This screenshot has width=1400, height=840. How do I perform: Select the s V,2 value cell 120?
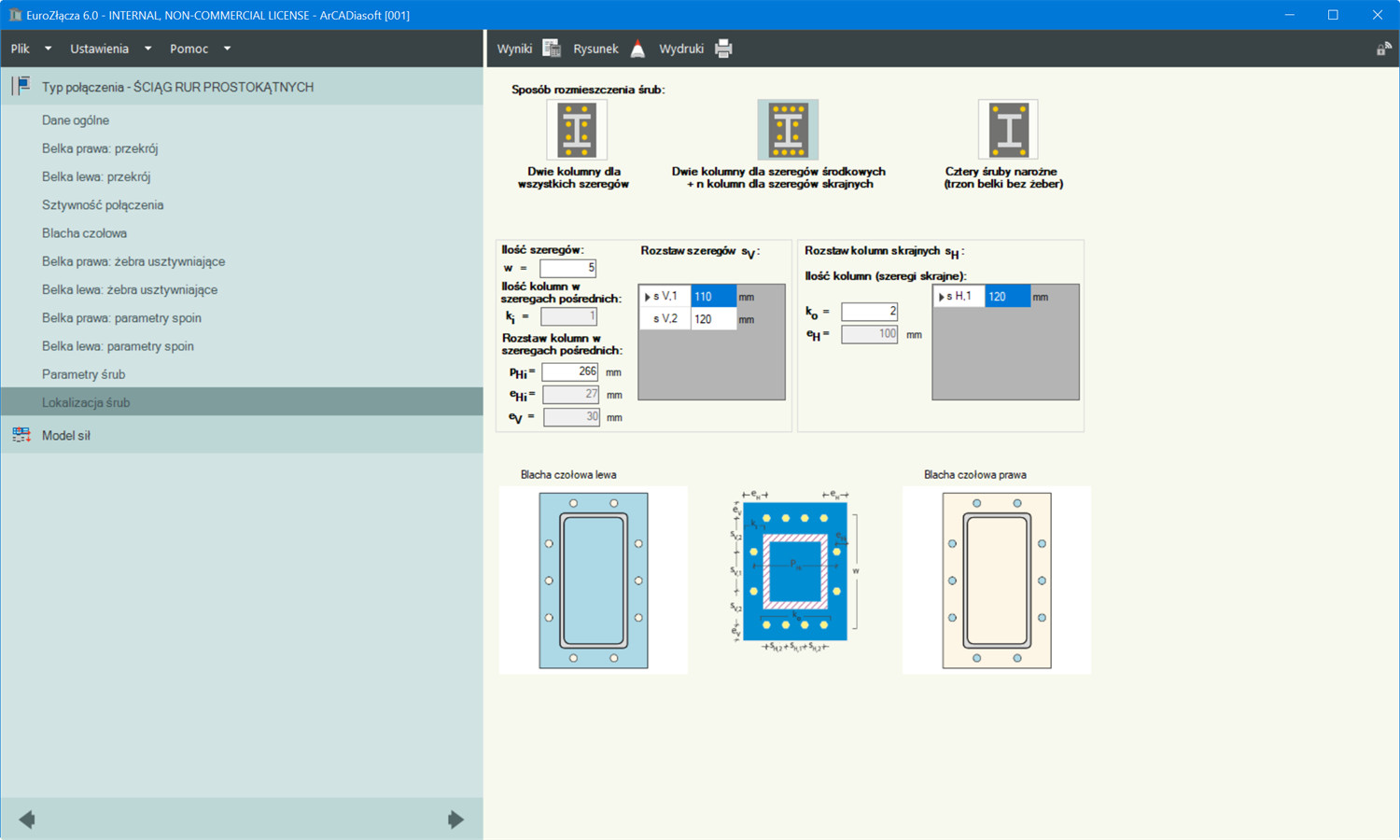click(713, 319)
